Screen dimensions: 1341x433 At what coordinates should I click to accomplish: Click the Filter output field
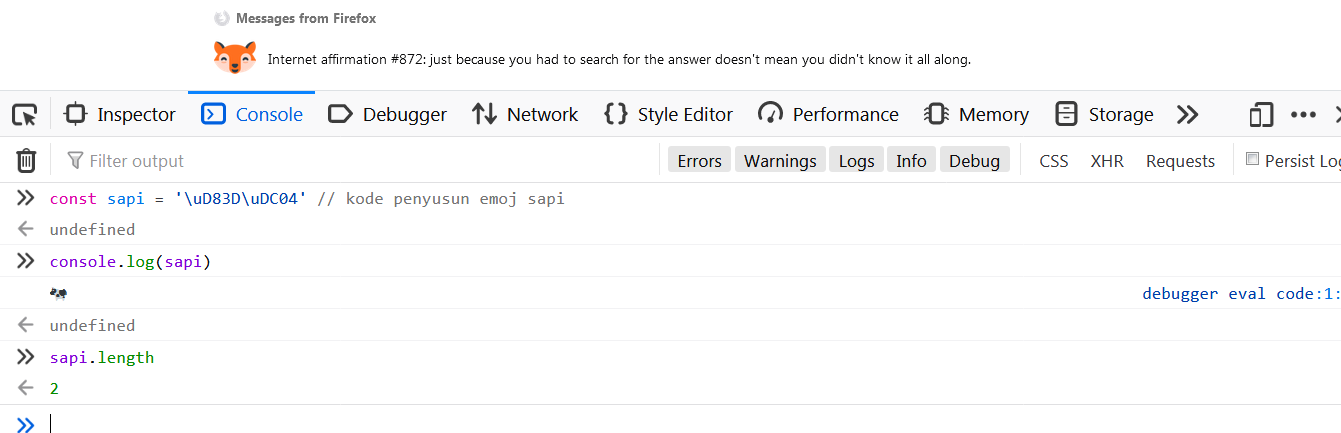click(x=358, y=161)
